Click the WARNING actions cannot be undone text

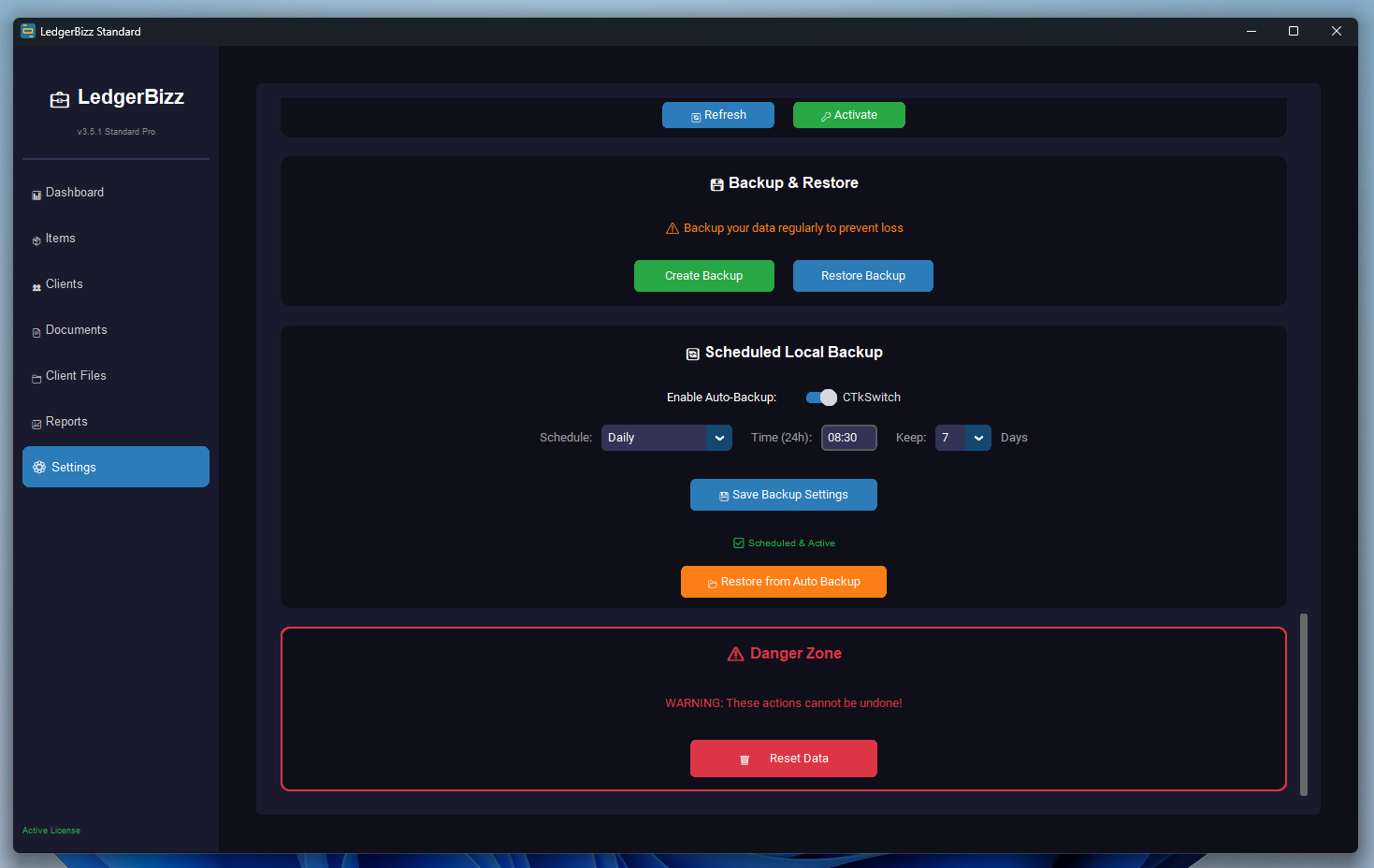point(784,703)
